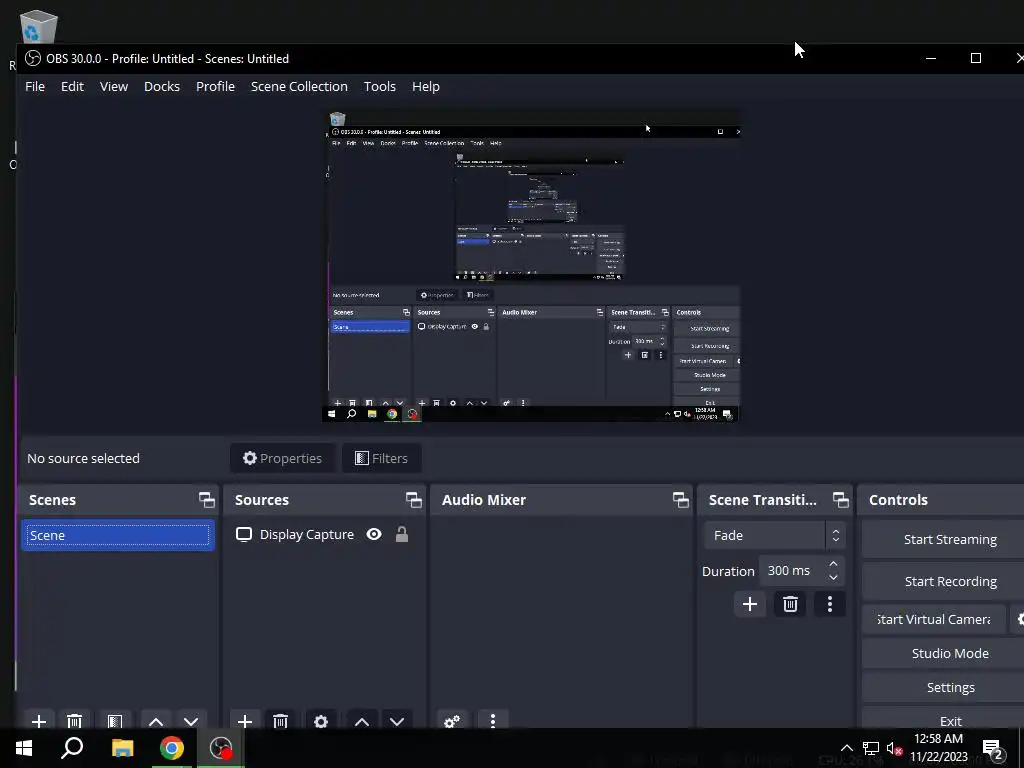Click the preview canvas display capture

tap(532, 266)
